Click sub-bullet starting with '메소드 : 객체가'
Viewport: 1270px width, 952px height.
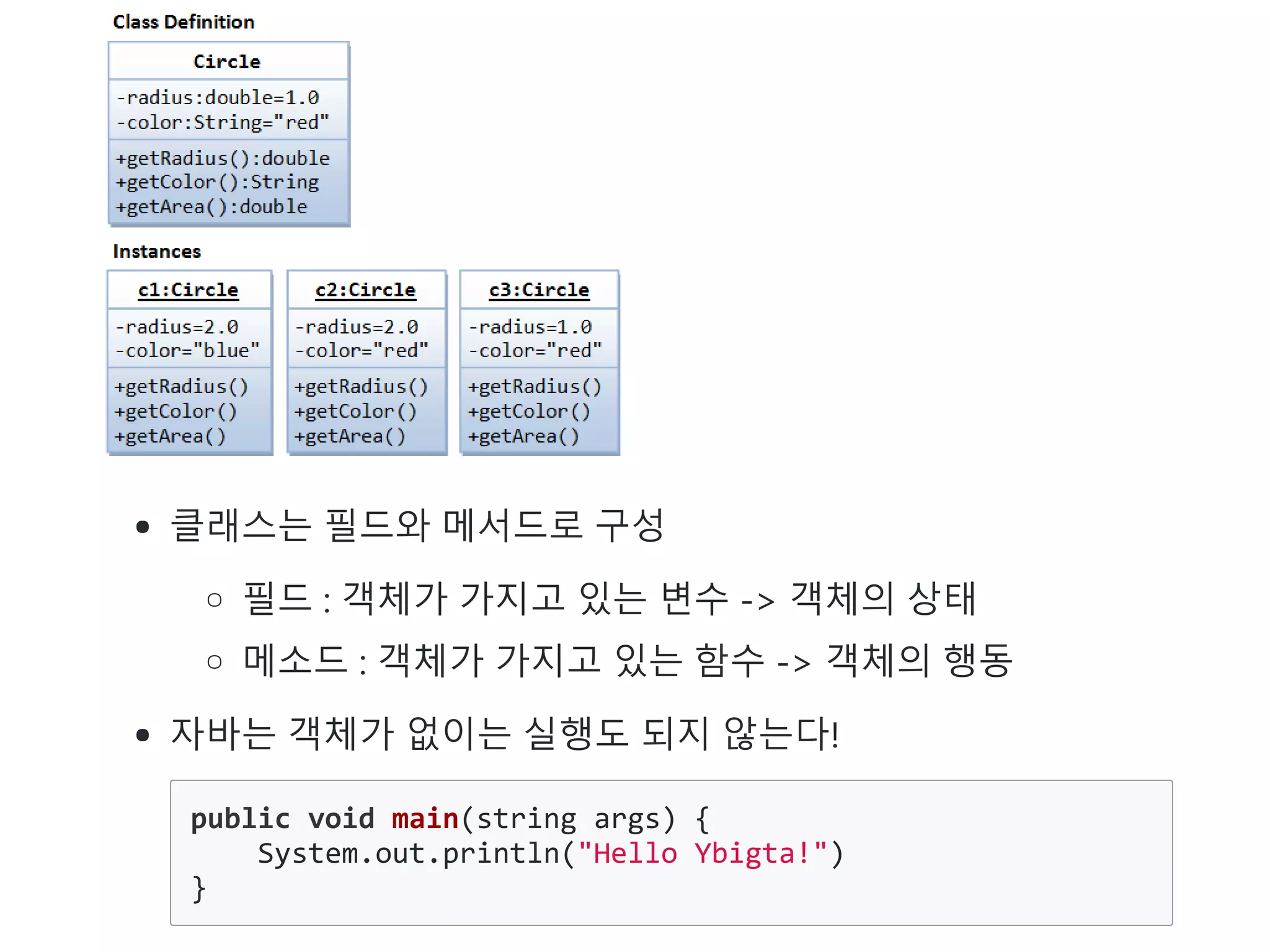[628, 660]
